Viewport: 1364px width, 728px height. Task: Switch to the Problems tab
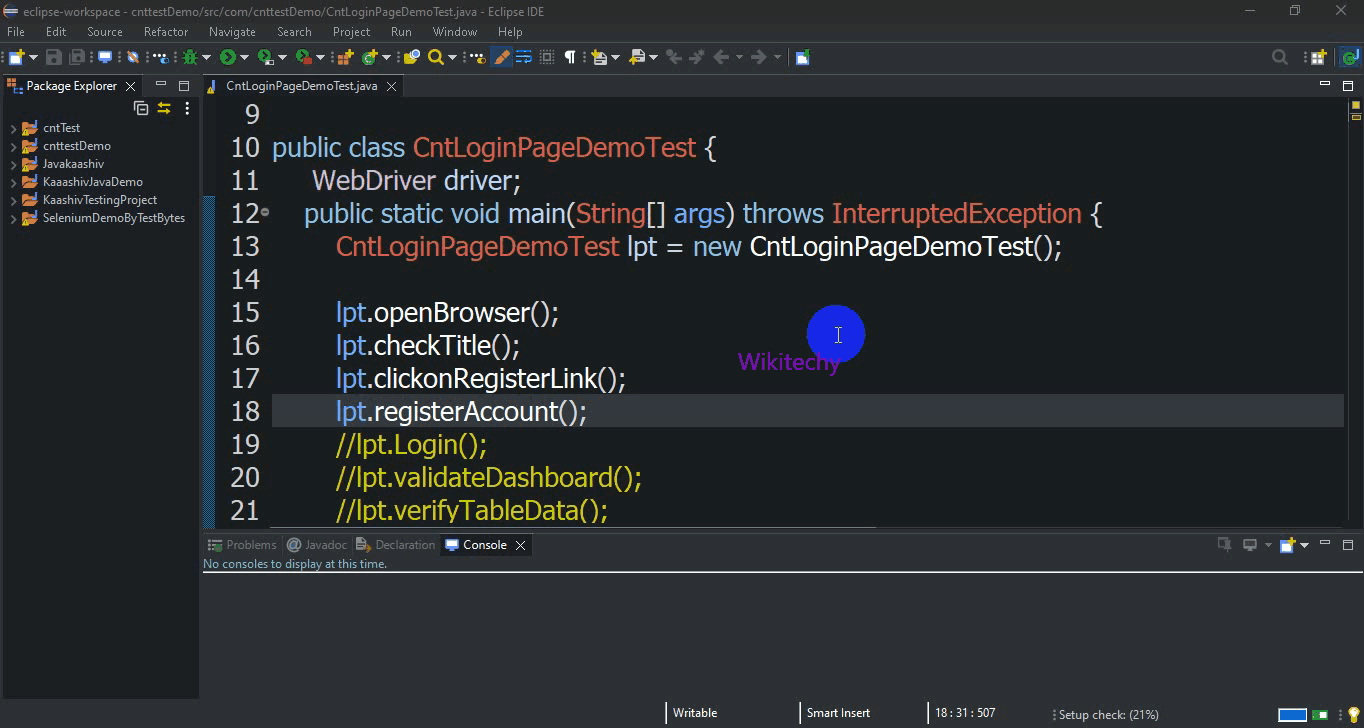250,545
